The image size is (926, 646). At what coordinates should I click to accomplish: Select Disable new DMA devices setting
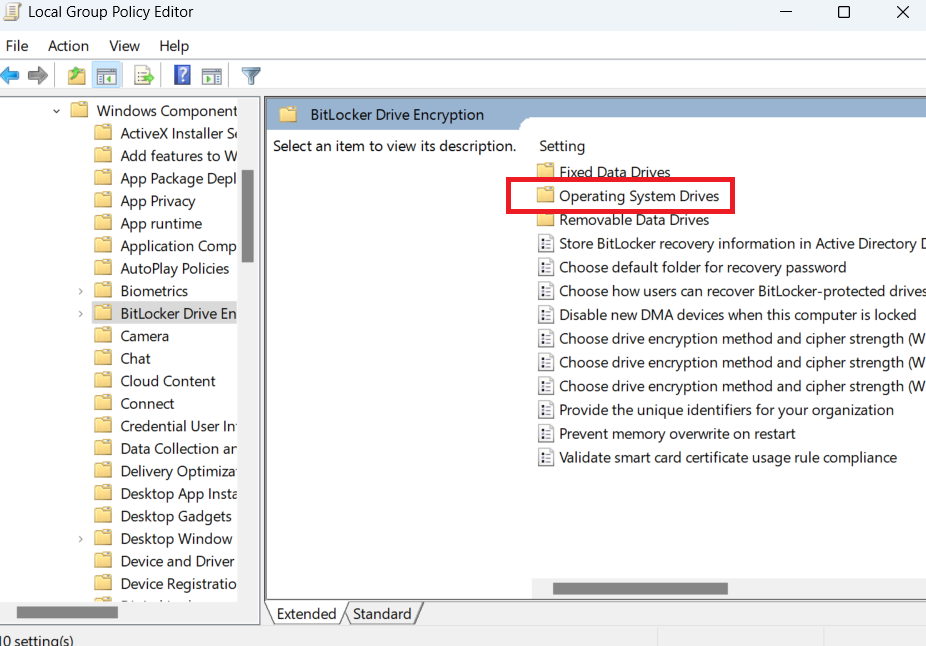tap(738, 315)
